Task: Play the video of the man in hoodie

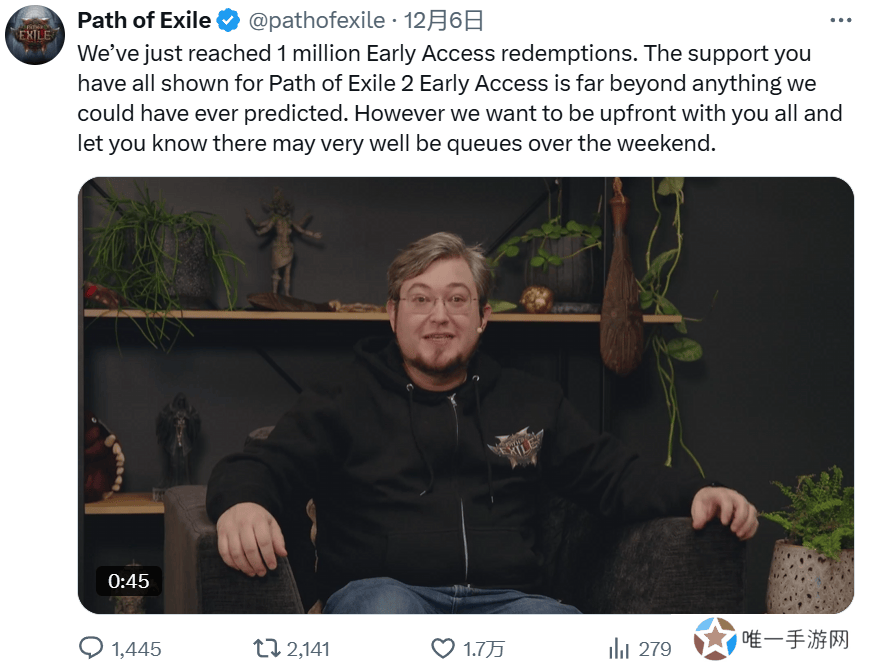Action: pos(465,395)
